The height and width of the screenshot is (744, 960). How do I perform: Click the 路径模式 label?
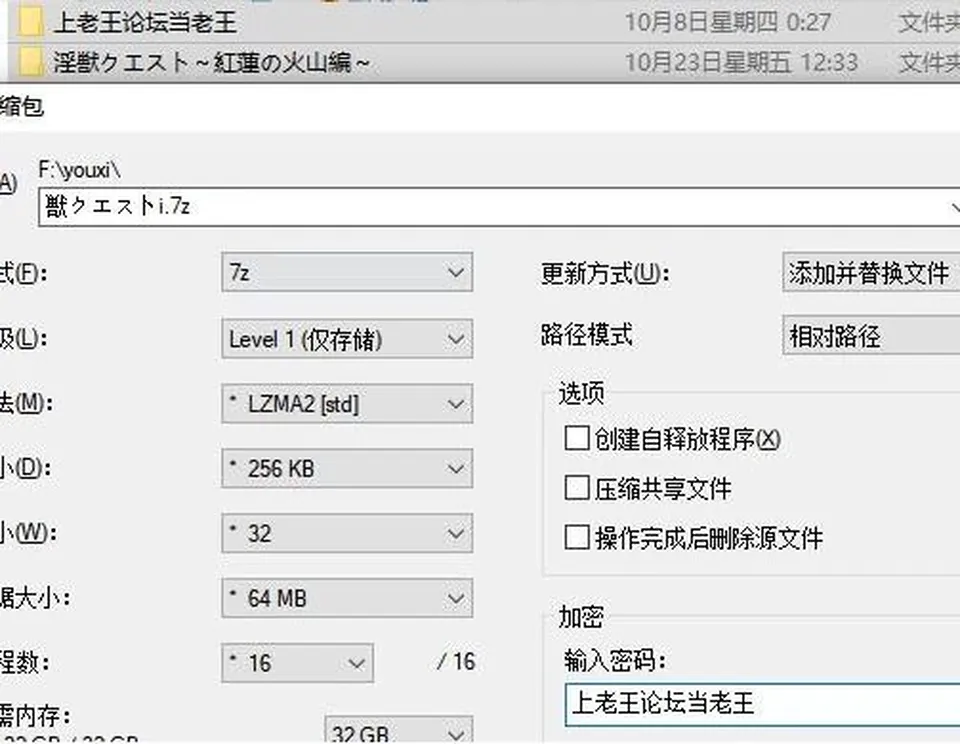(x=587, y=335)
